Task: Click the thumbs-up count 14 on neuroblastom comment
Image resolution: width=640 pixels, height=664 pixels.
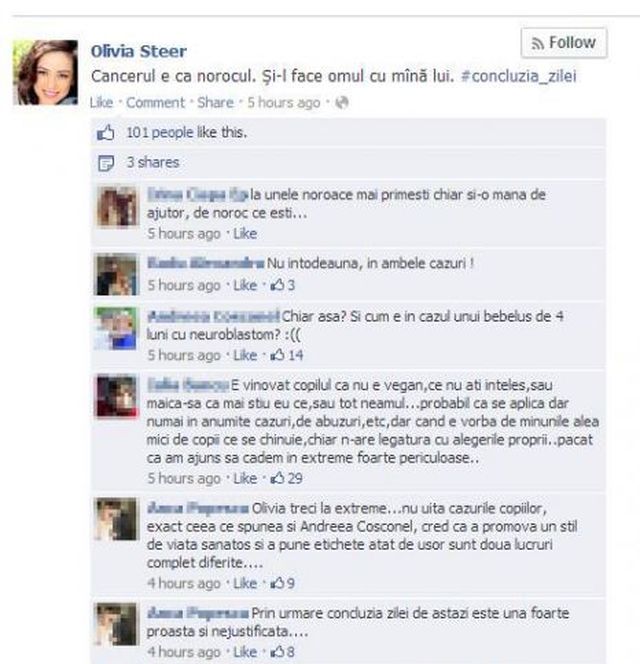Action: point(287,355)
